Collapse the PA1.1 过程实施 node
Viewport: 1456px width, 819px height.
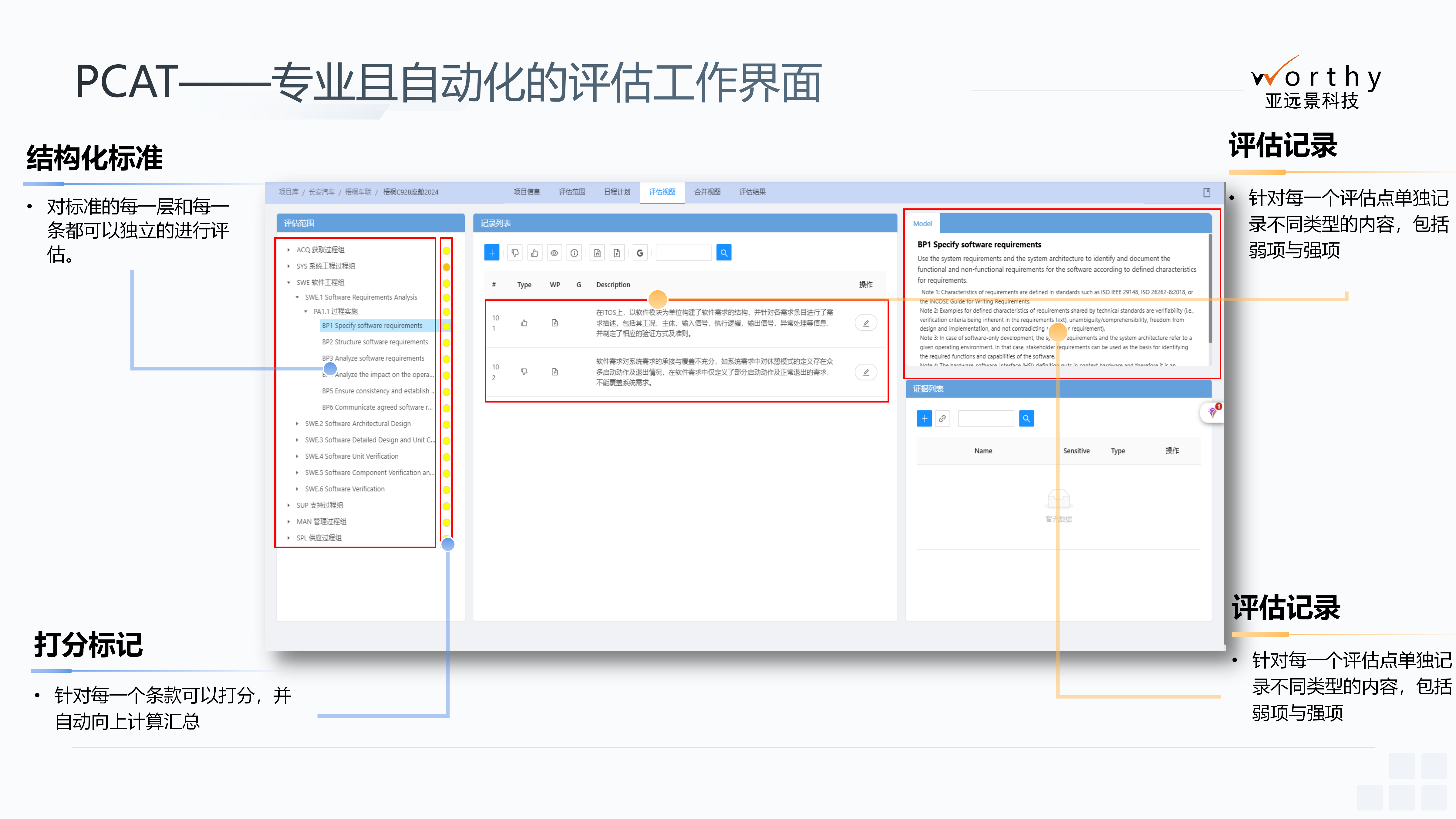pyautogui.click(x=306, y=312)
